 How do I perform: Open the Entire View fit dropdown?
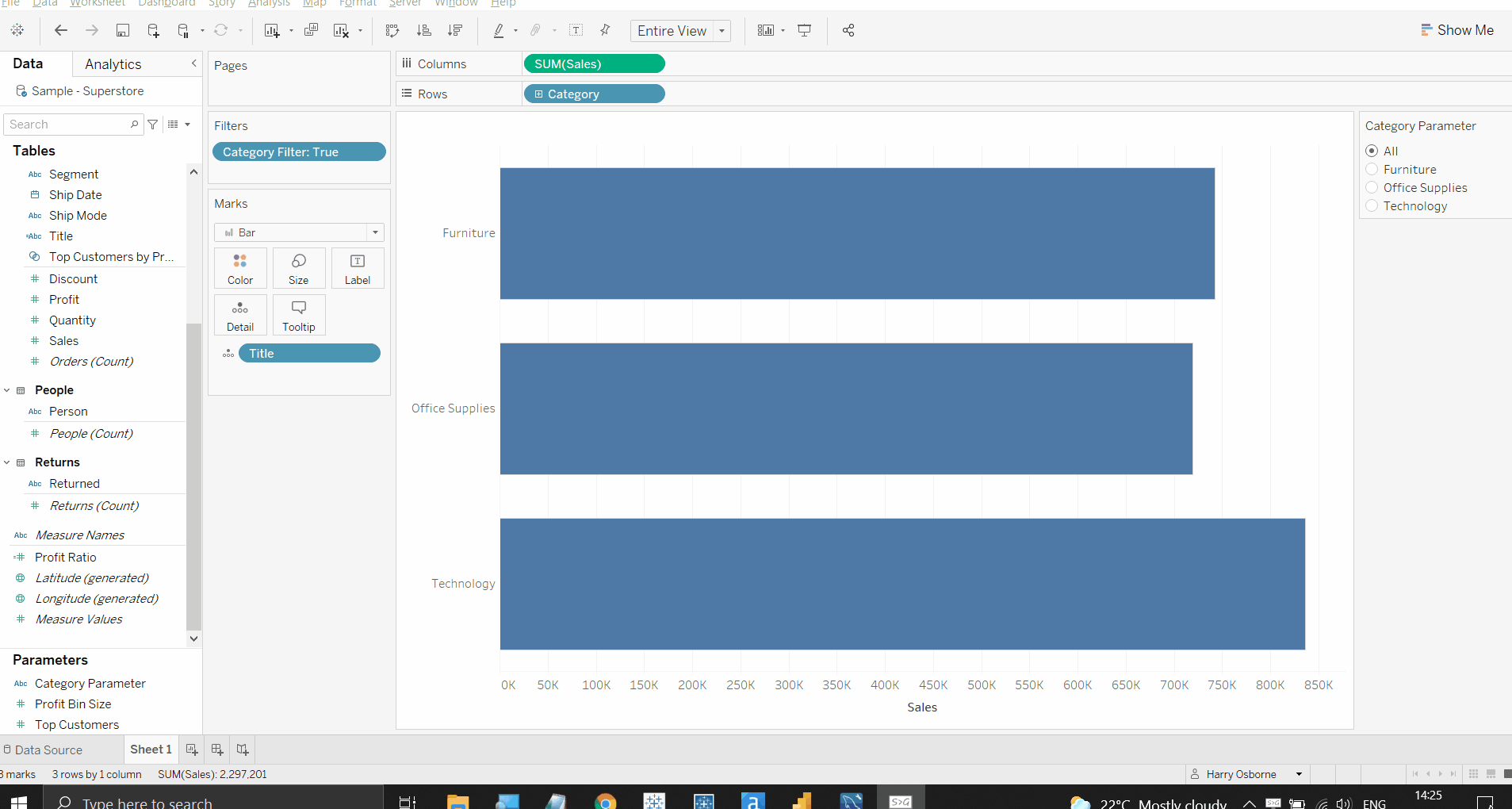coord(721,31)
